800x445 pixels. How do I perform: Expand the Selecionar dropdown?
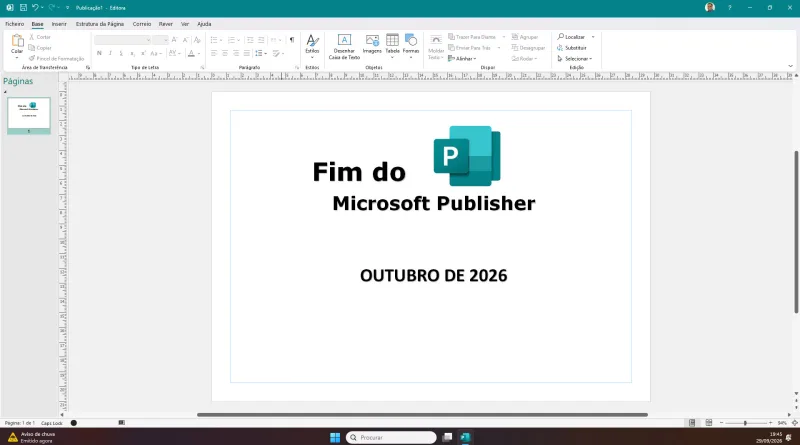pyautogui.click(x=576, y=59)
